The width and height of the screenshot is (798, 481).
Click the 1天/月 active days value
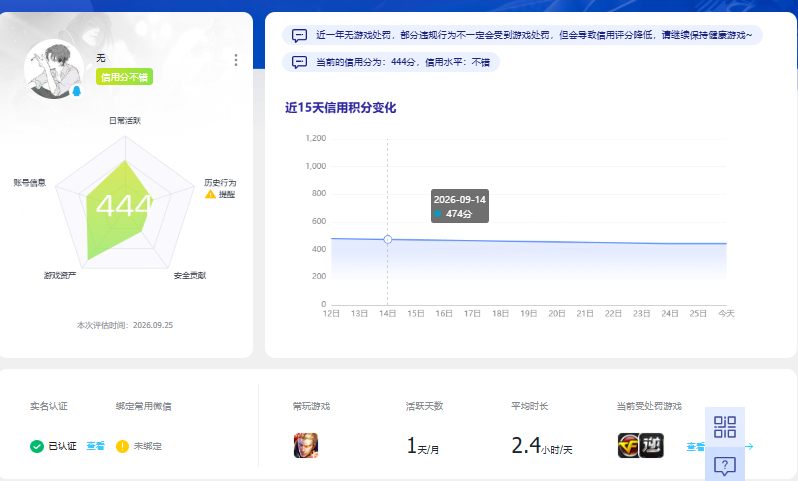[x=422, y=446]
